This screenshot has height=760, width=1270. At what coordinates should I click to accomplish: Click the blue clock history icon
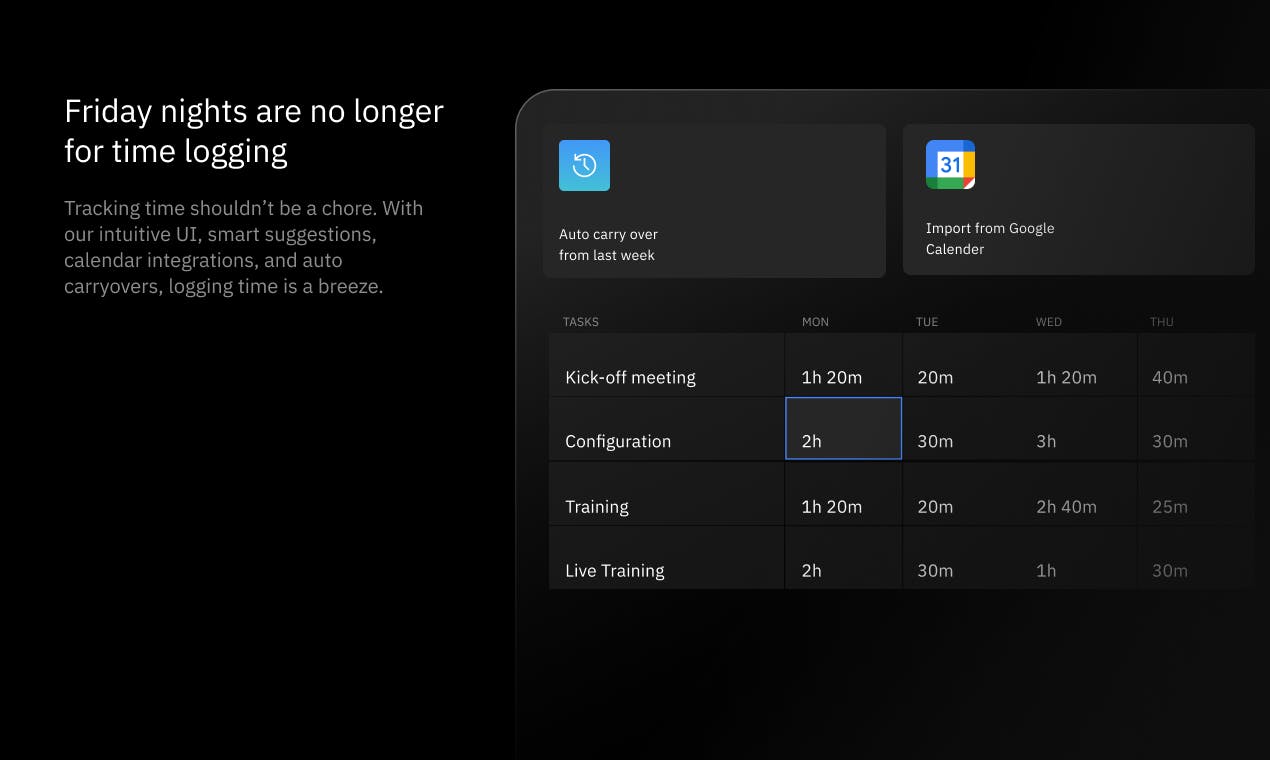(x=584, y=165)
